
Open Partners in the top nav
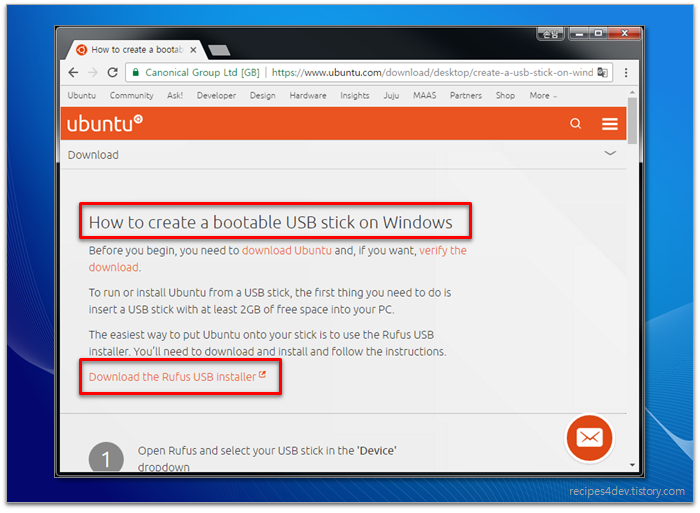click(466, 96)
